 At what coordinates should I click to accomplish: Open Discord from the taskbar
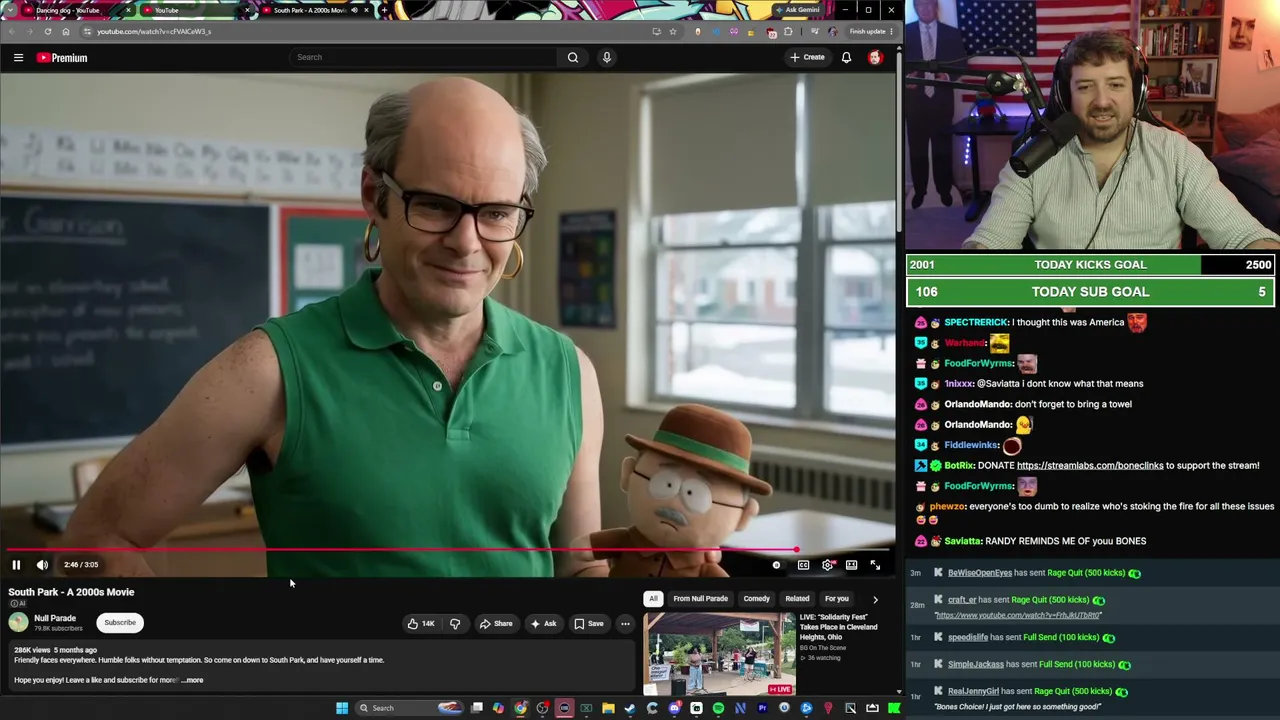tap(674, 708)
